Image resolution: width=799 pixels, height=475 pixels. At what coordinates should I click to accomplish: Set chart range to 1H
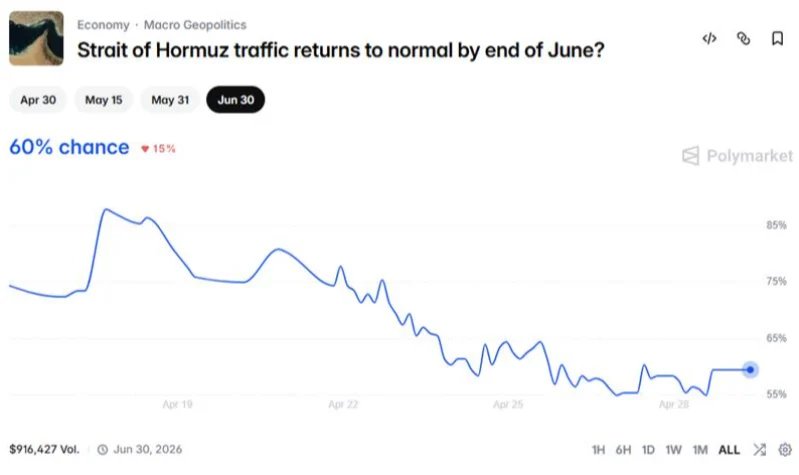tap(598, 450)
